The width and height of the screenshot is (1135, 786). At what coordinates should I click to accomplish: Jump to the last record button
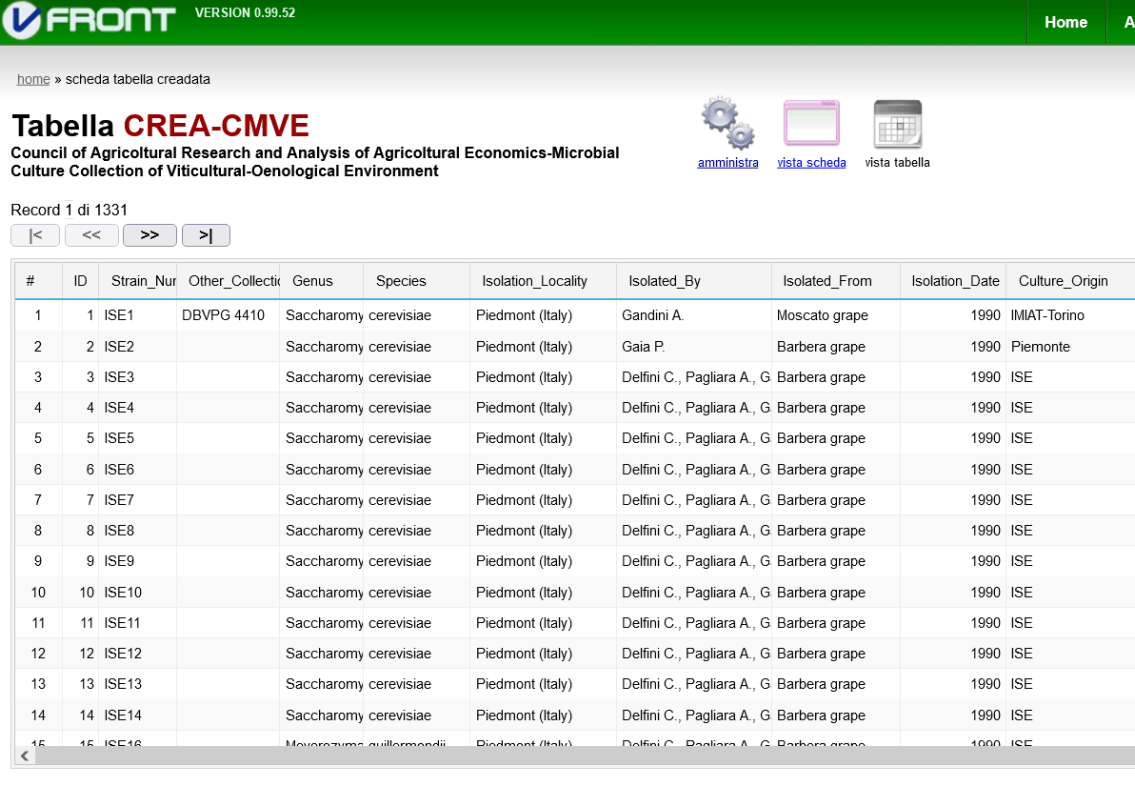click(206, 235)
